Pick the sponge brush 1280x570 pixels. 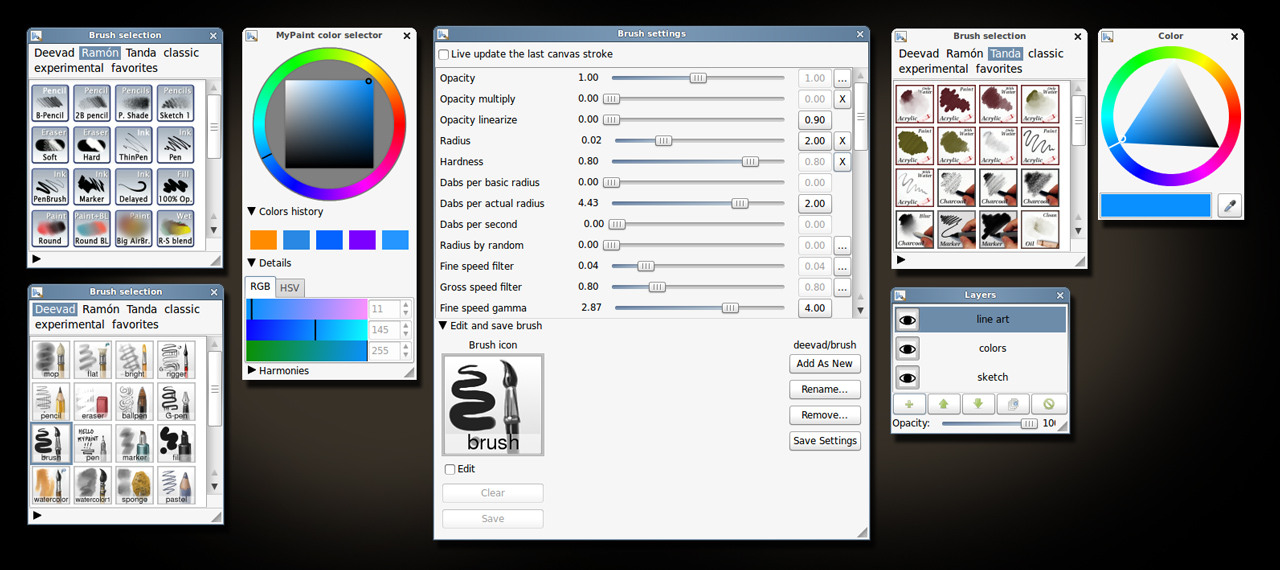[135, 485]
